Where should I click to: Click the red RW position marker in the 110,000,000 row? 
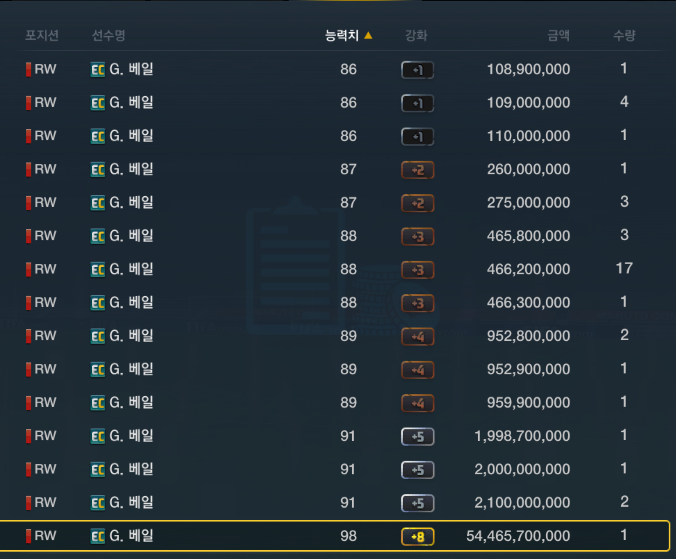pyautogui.click(x=28, y=136)
